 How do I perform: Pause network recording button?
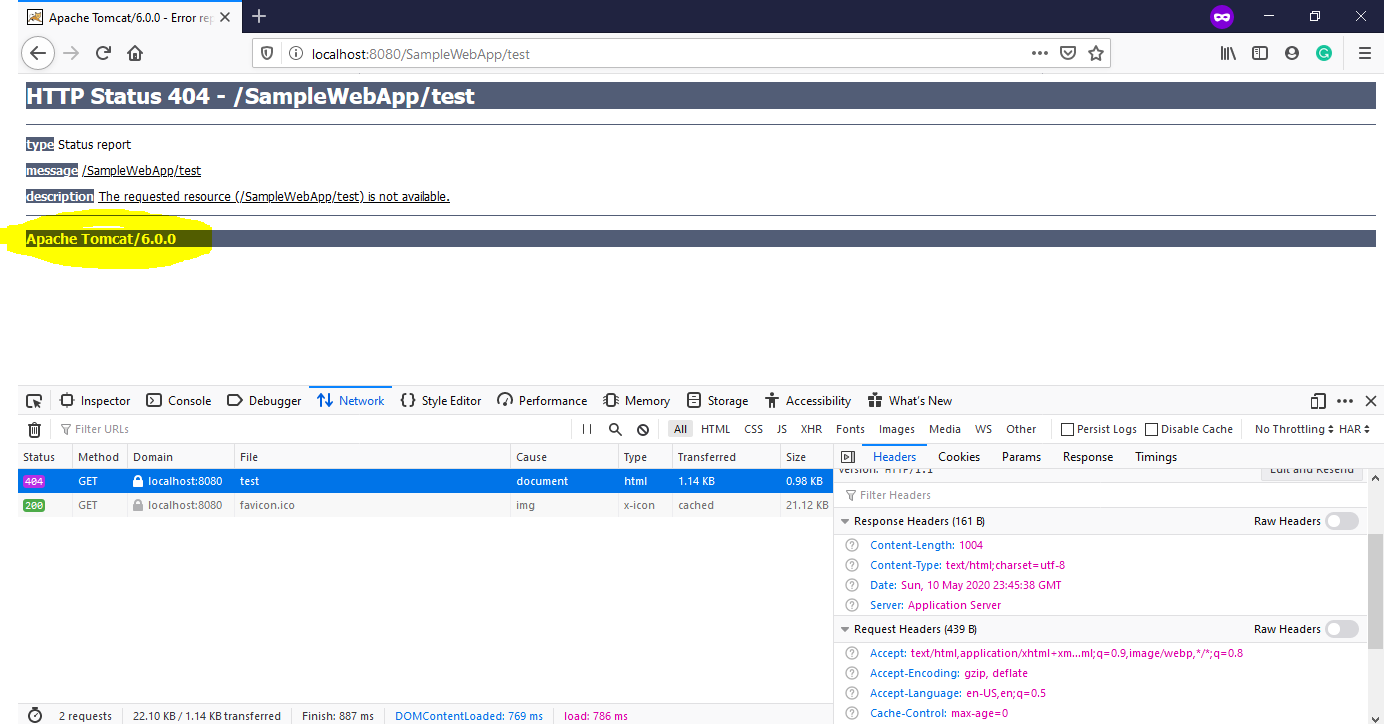tap(587, 429)
